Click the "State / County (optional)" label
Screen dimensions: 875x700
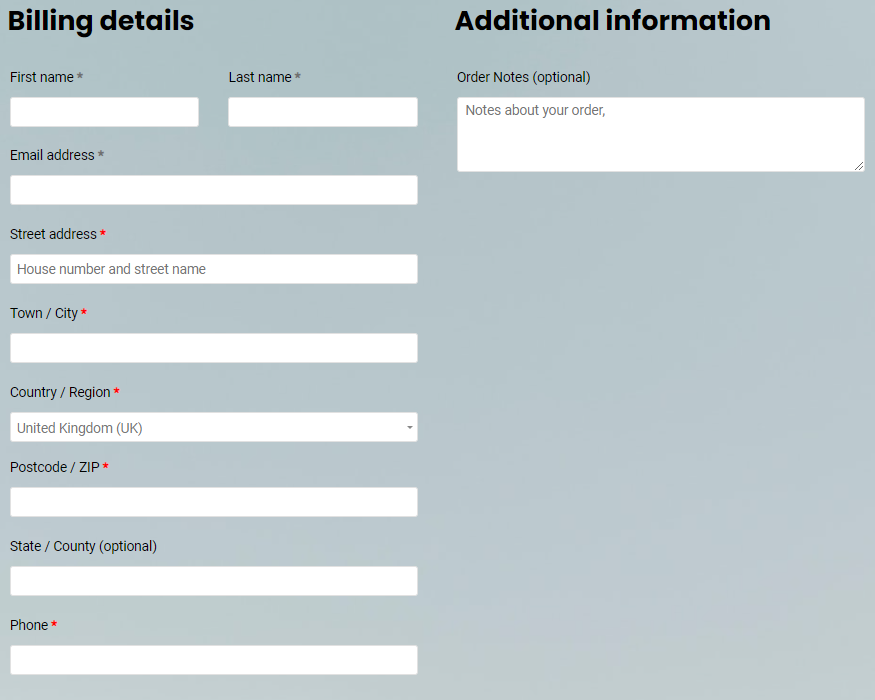(x=83, y=546)
